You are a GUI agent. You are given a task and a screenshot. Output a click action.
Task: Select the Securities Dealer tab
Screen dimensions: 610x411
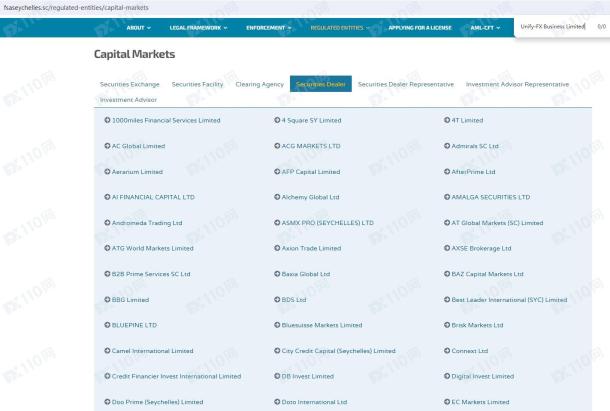tap(321, 84)
